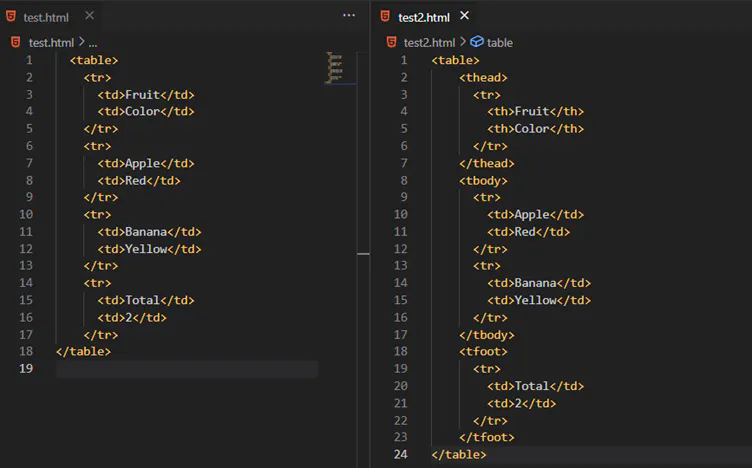
Task: Click the empty line 19 in test.html
Action: [187, 369]
